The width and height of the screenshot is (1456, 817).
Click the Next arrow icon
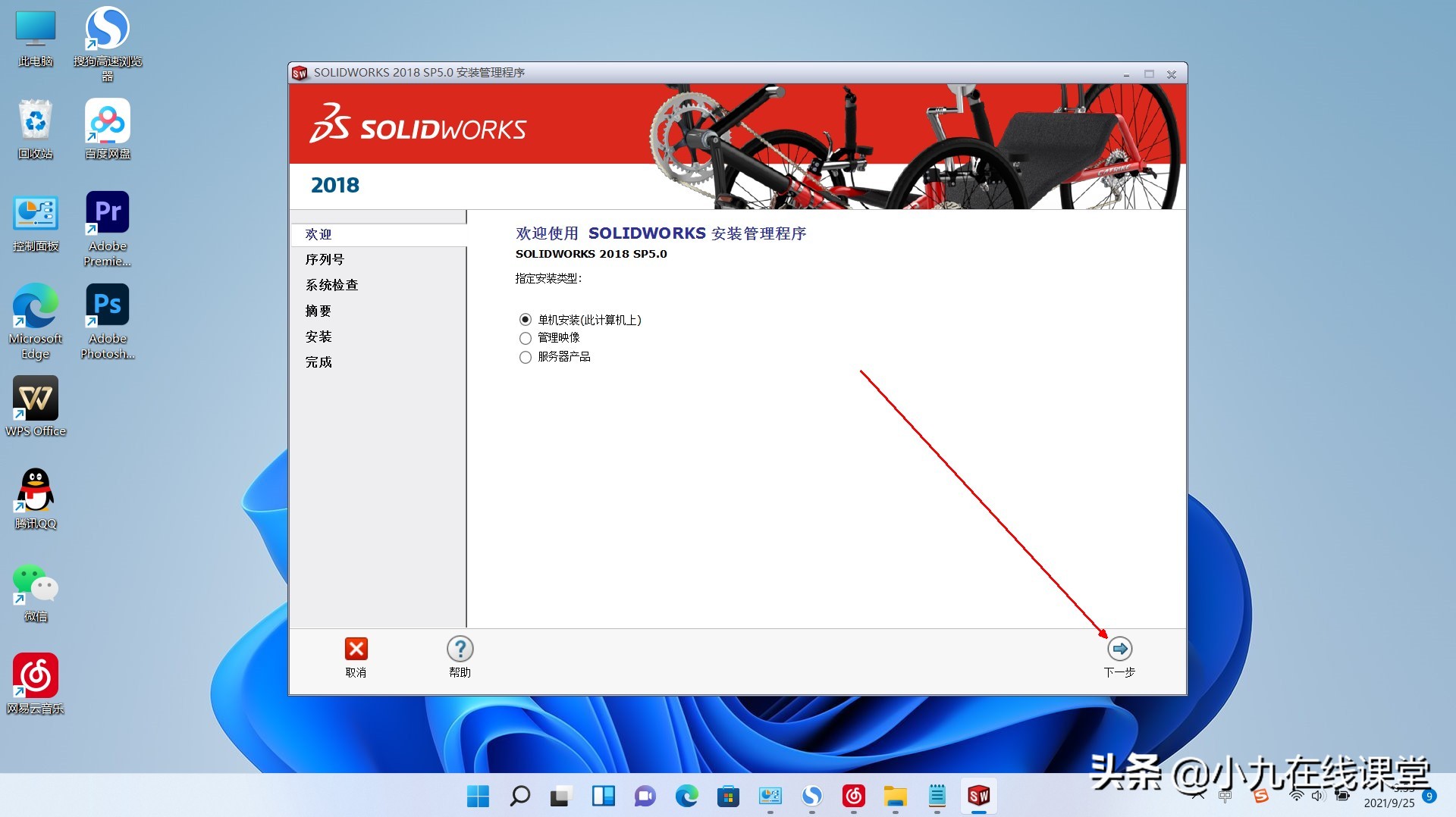1119,649
